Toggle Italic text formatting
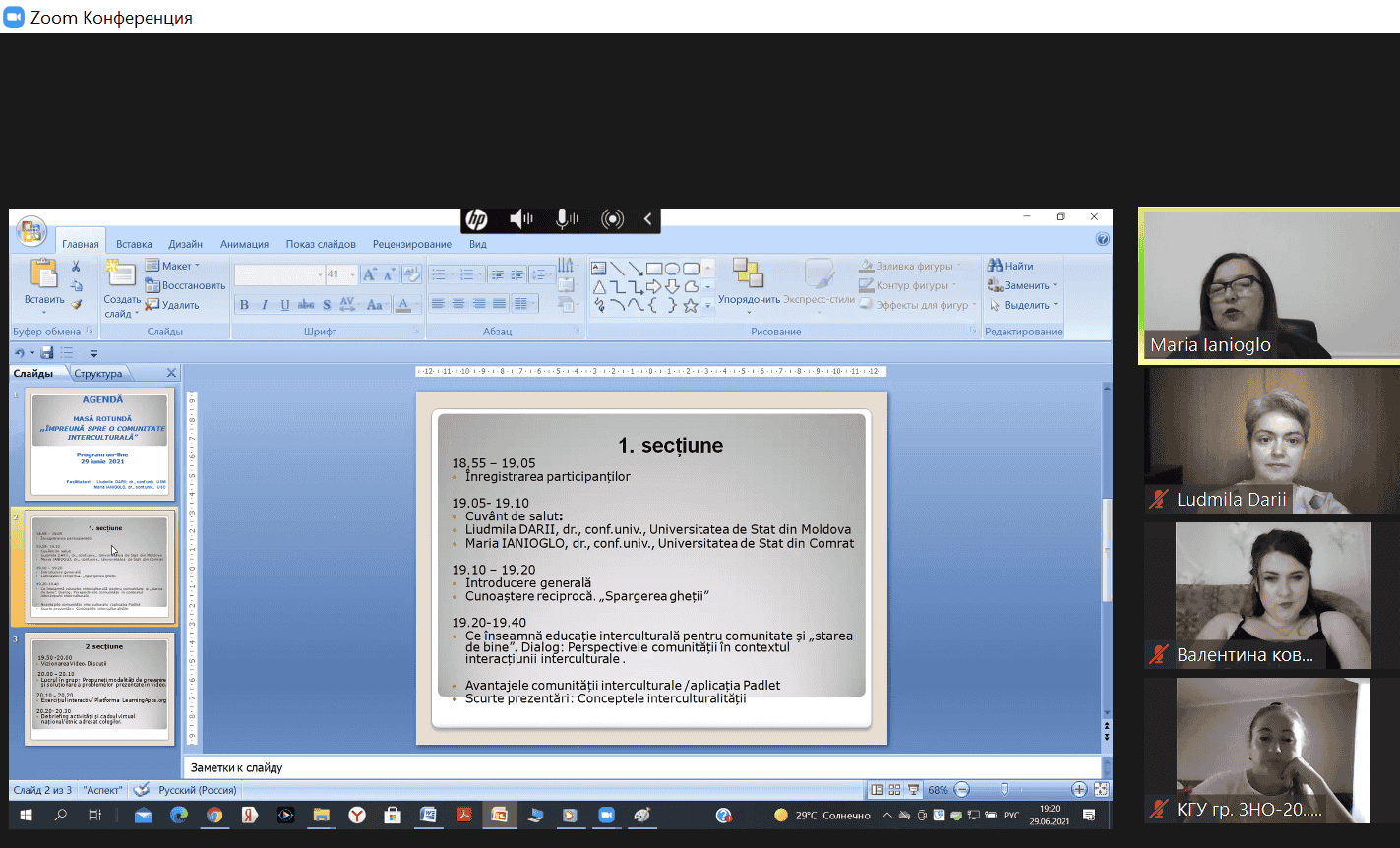The image size is (1400, 848). 265,305
